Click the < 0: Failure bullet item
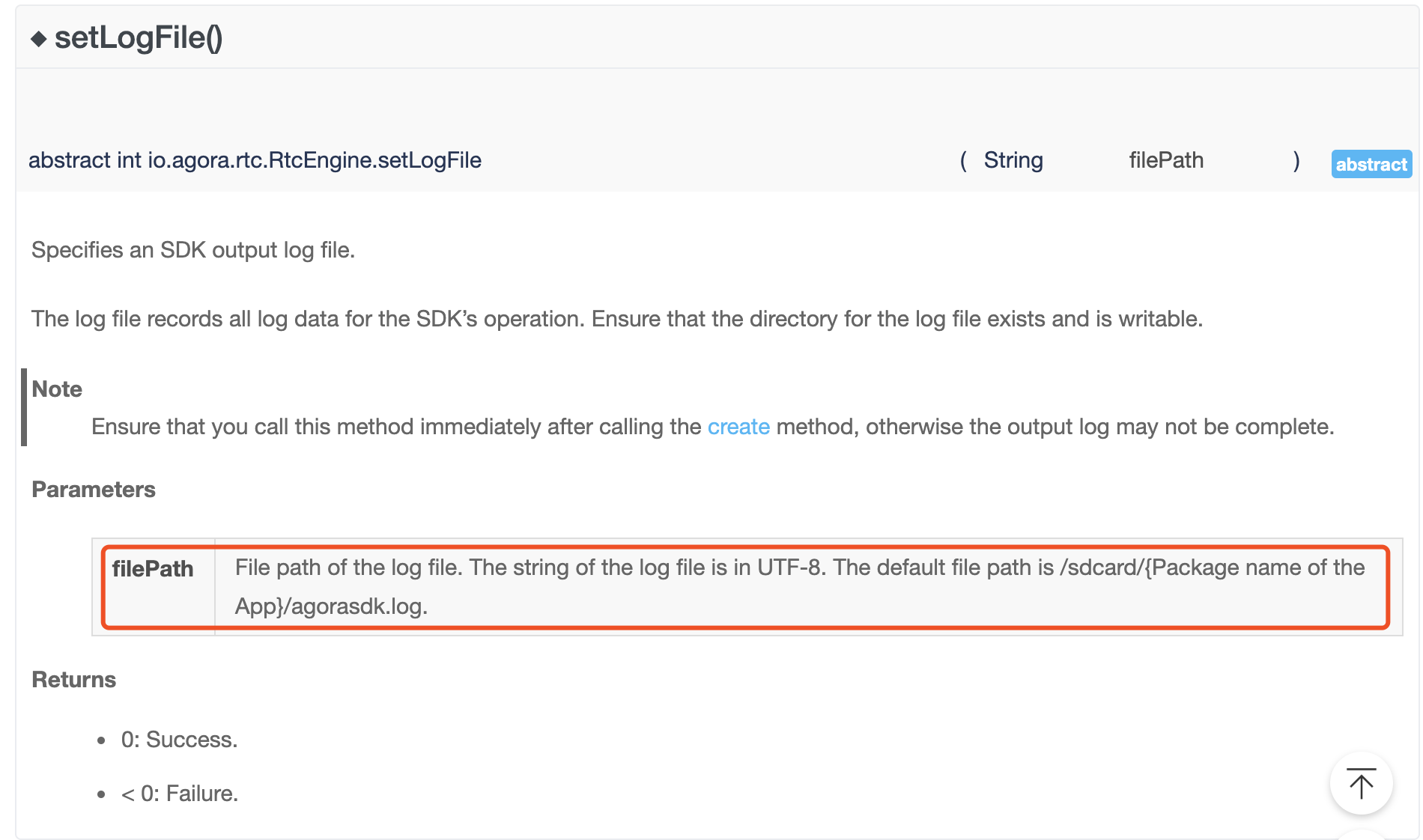Image resolution: width=1423 pixels, height=840 pixels. tap(179, 794)
